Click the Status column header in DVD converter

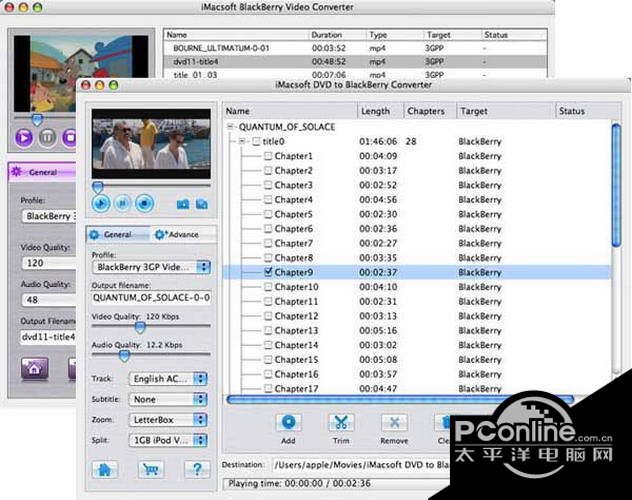(x=588, y=111)
